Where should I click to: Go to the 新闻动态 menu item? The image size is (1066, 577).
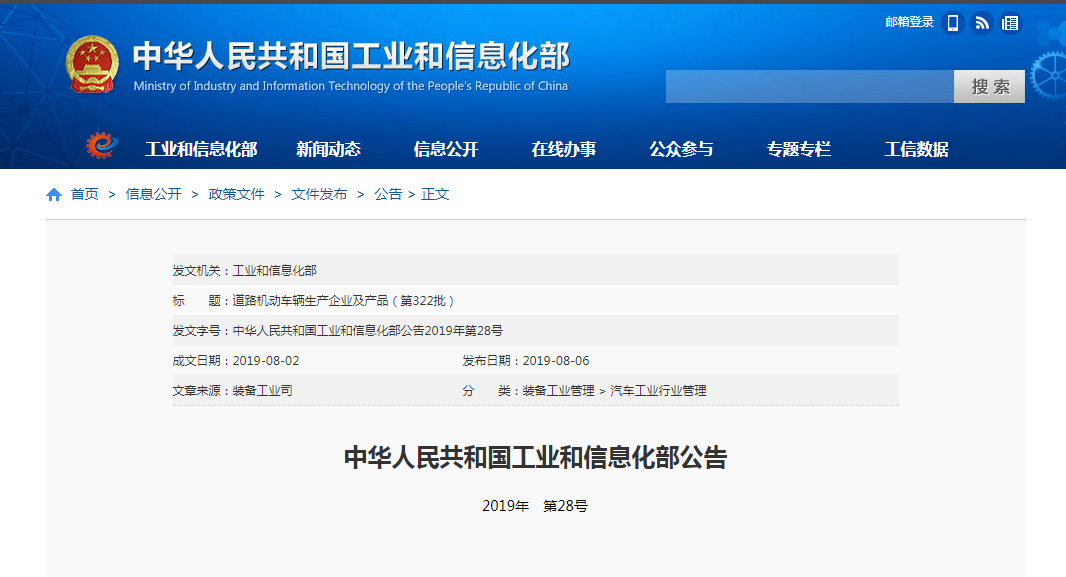click(328, 149)
